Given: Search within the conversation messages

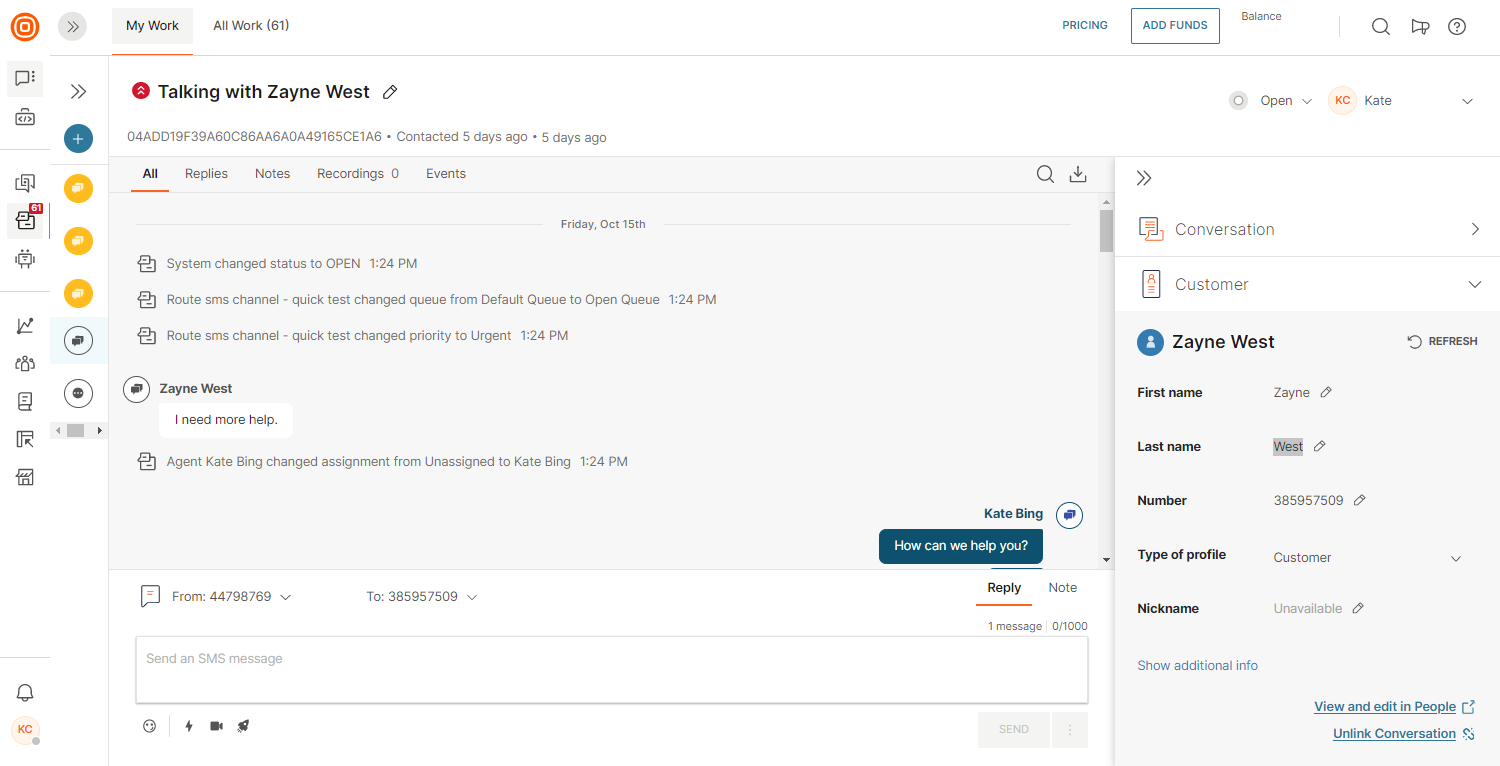Looking at the screenshot, I should click(1045, 174).
